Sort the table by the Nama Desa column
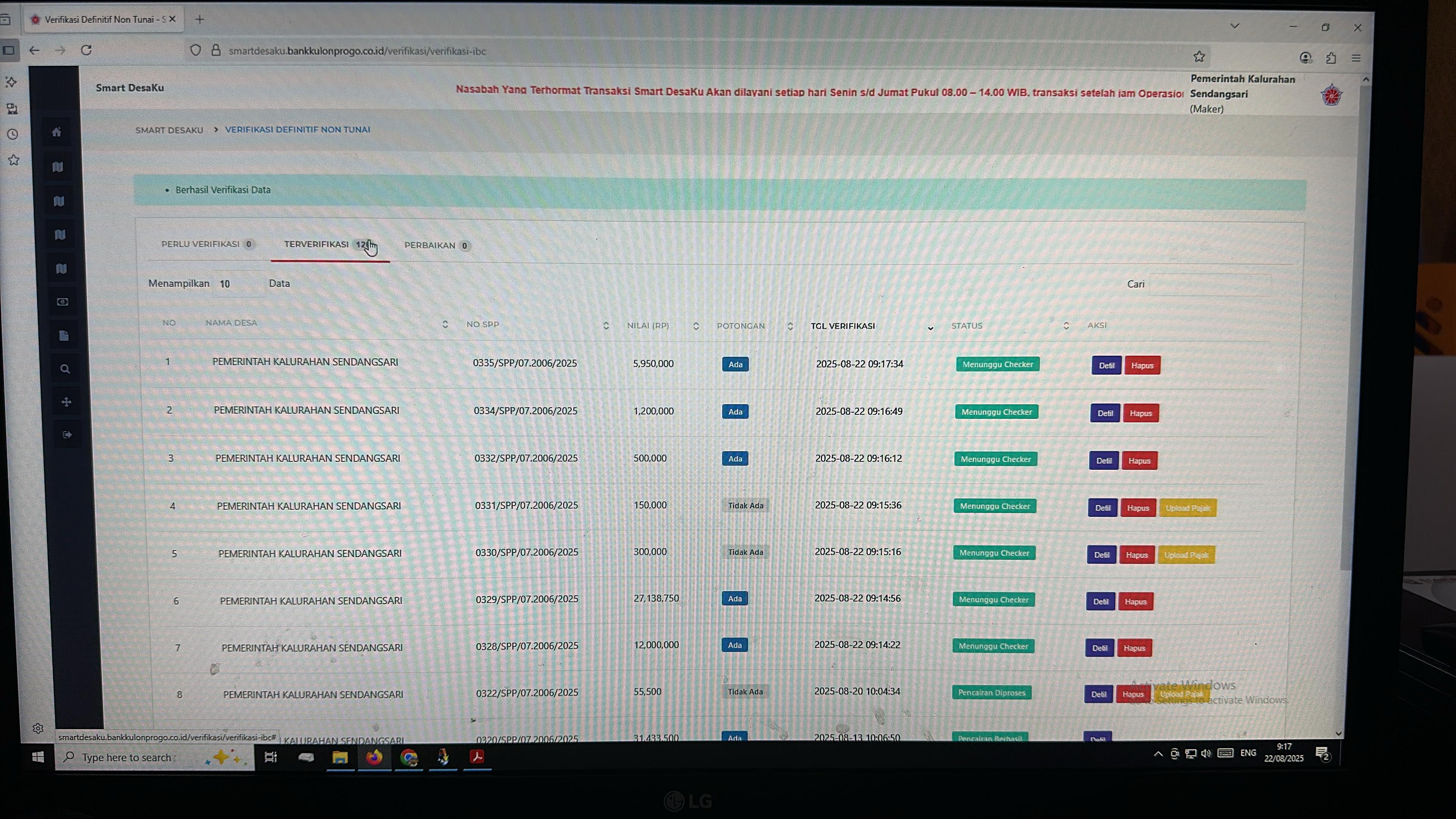 tap(445, 325)
